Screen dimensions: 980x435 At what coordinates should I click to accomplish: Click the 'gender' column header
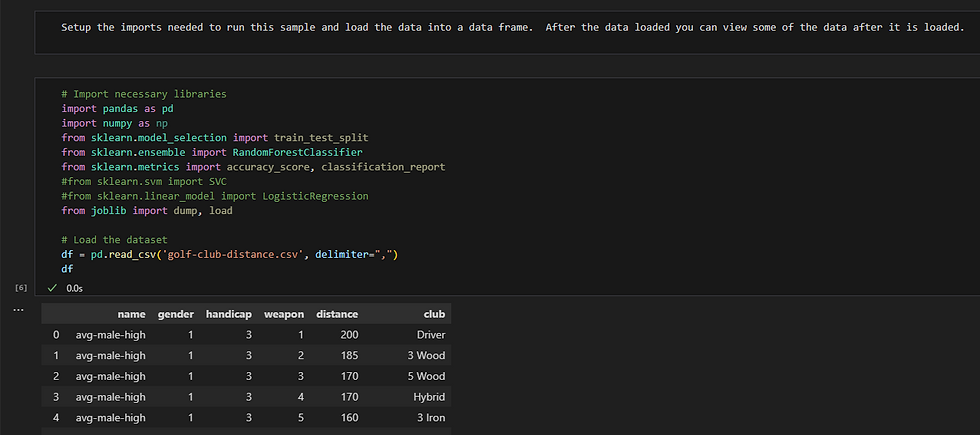[176, 314]
